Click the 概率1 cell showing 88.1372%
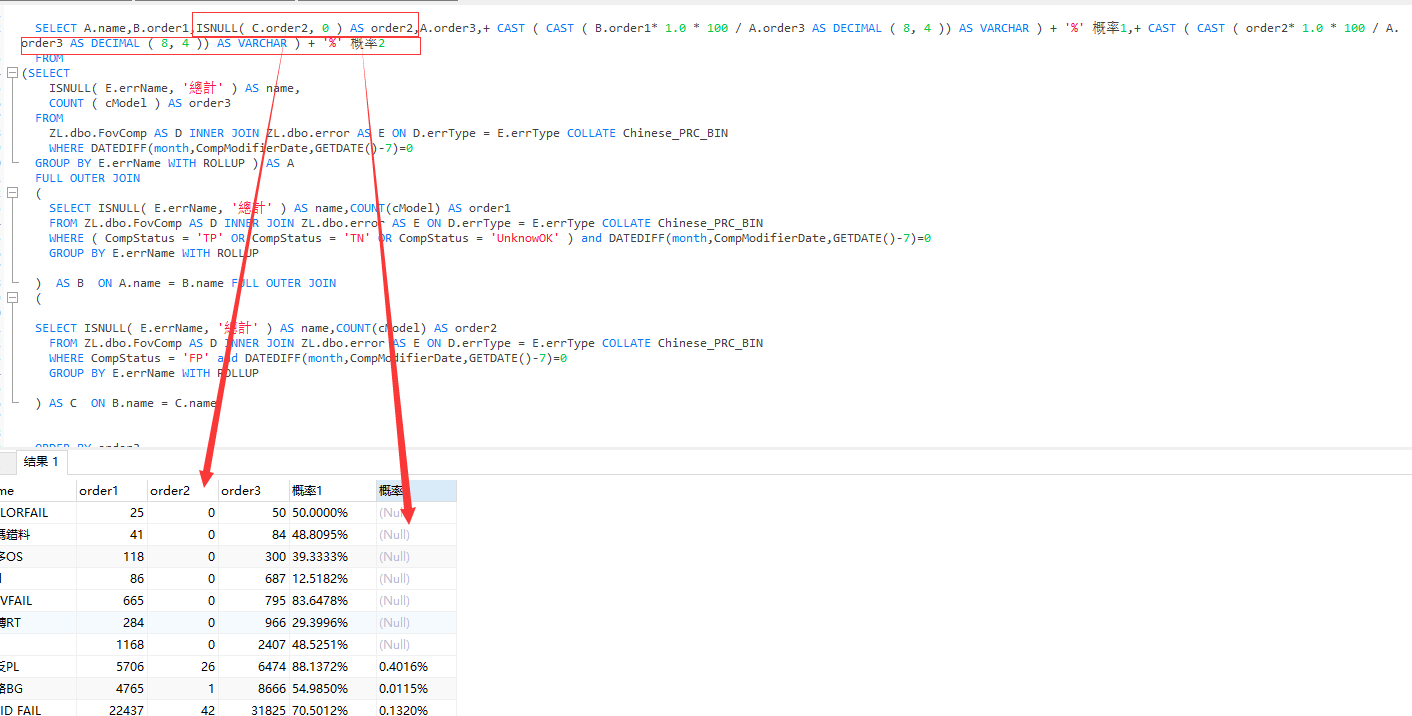Image resolution: width=1412 pixels, height=716 pixels. tap(333, 666)
